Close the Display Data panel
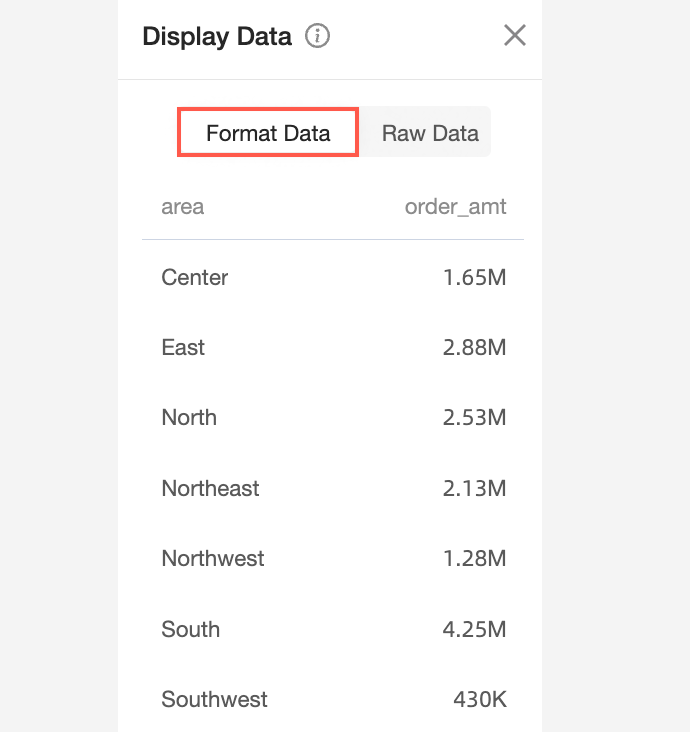690x732 pixels. point(514,36)
